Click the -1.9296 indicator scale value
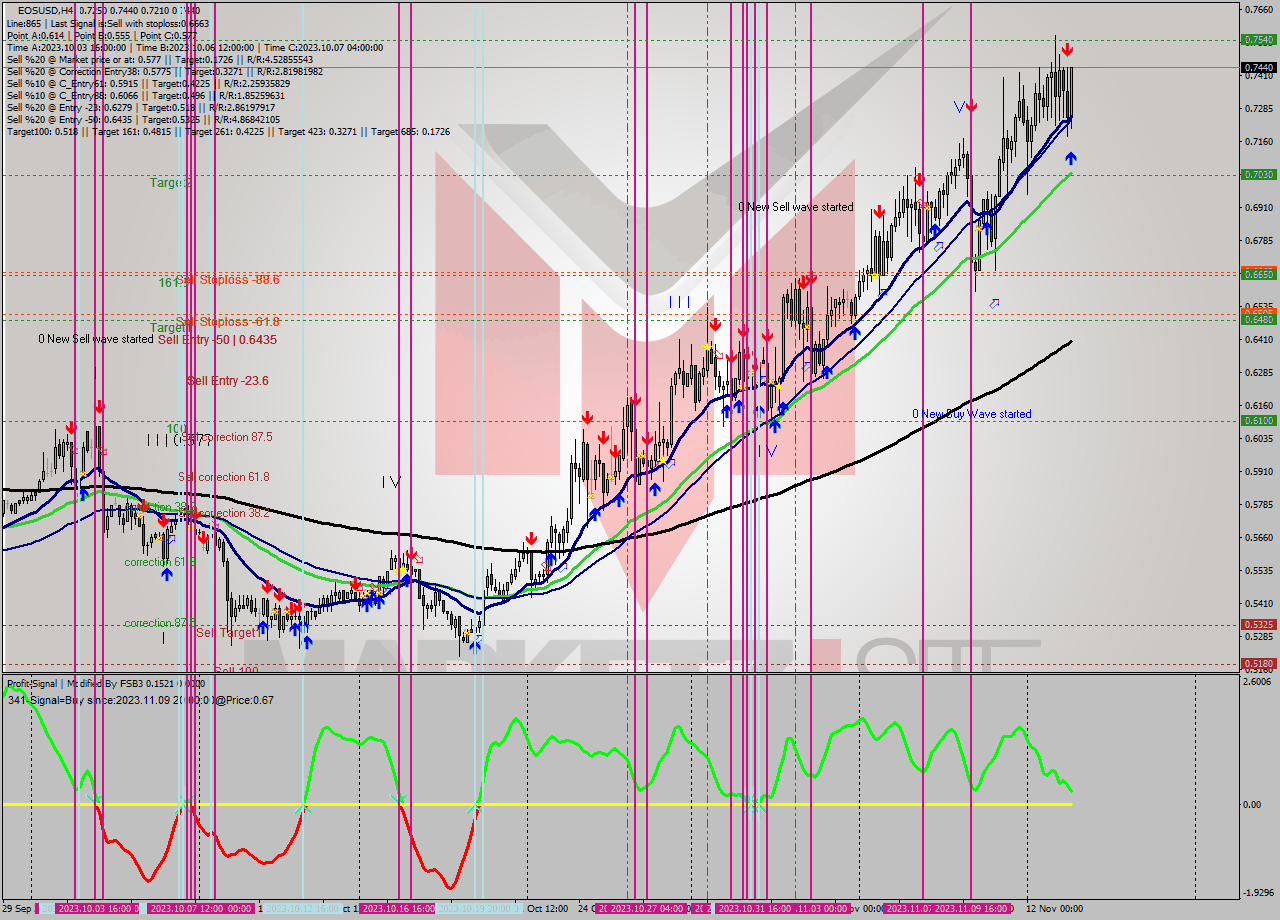 [x=1258, y=892]
